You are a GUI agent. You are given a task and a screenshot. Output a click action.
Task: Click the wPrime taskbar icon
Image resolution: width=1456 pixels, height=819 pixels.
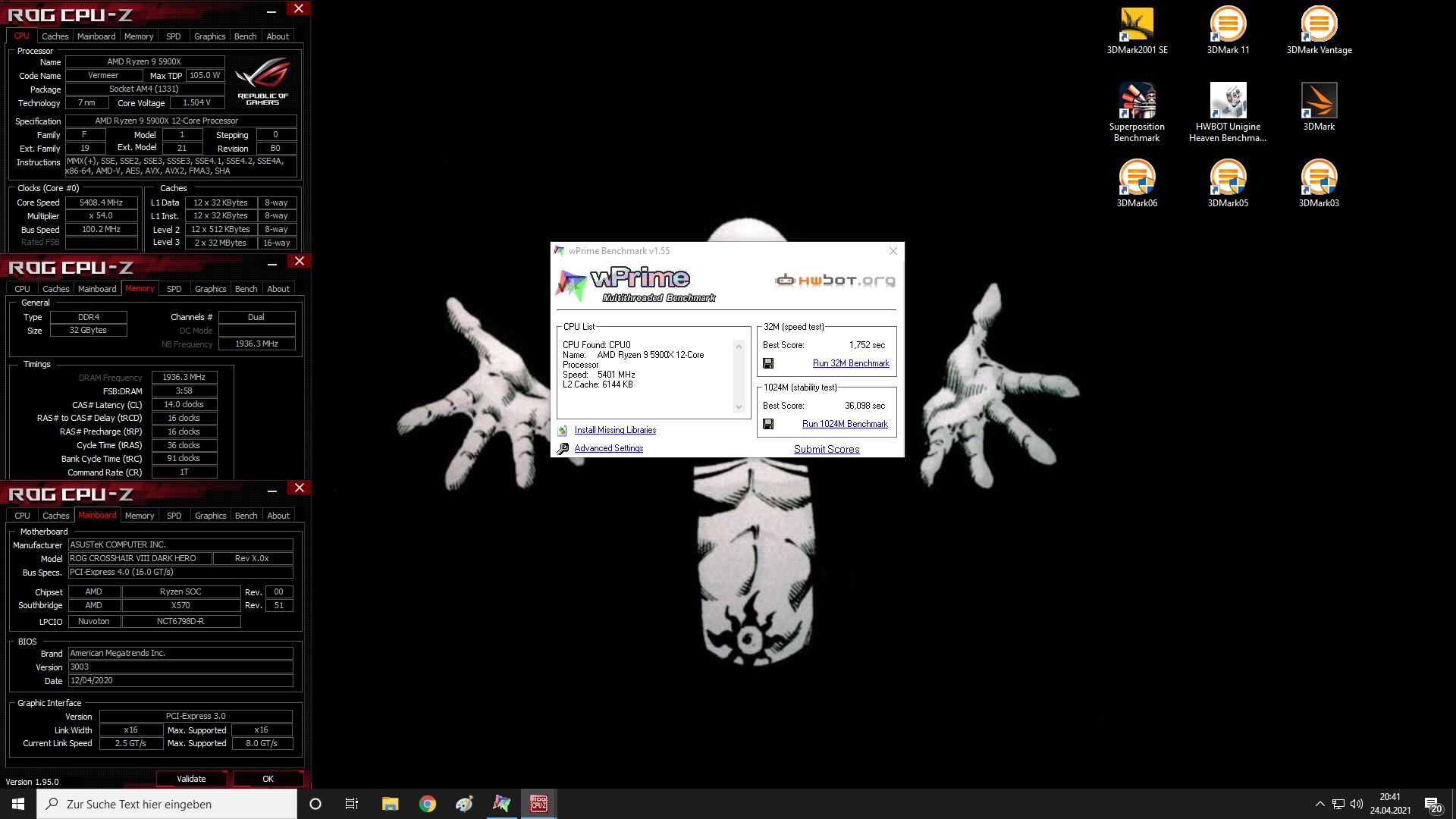(502, 804)
